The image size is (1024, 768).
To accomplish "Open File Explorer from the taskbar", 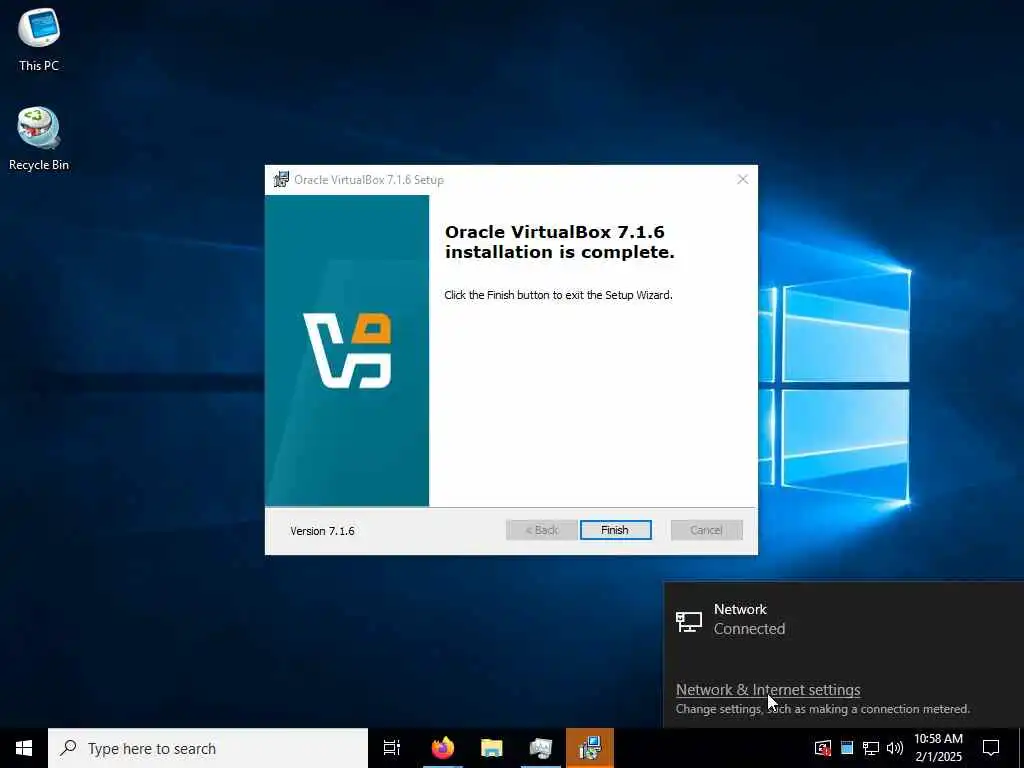I will 492,748.
